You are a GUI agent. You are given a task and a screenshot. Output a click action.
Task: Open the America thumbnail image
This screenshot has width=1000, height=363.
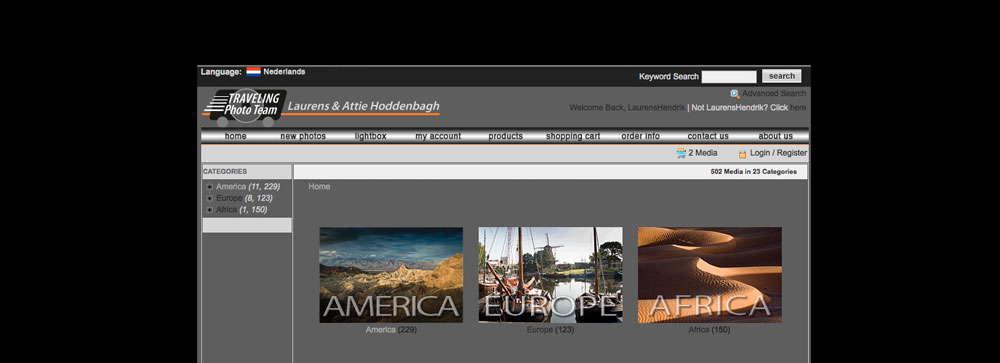click(391, 275)
